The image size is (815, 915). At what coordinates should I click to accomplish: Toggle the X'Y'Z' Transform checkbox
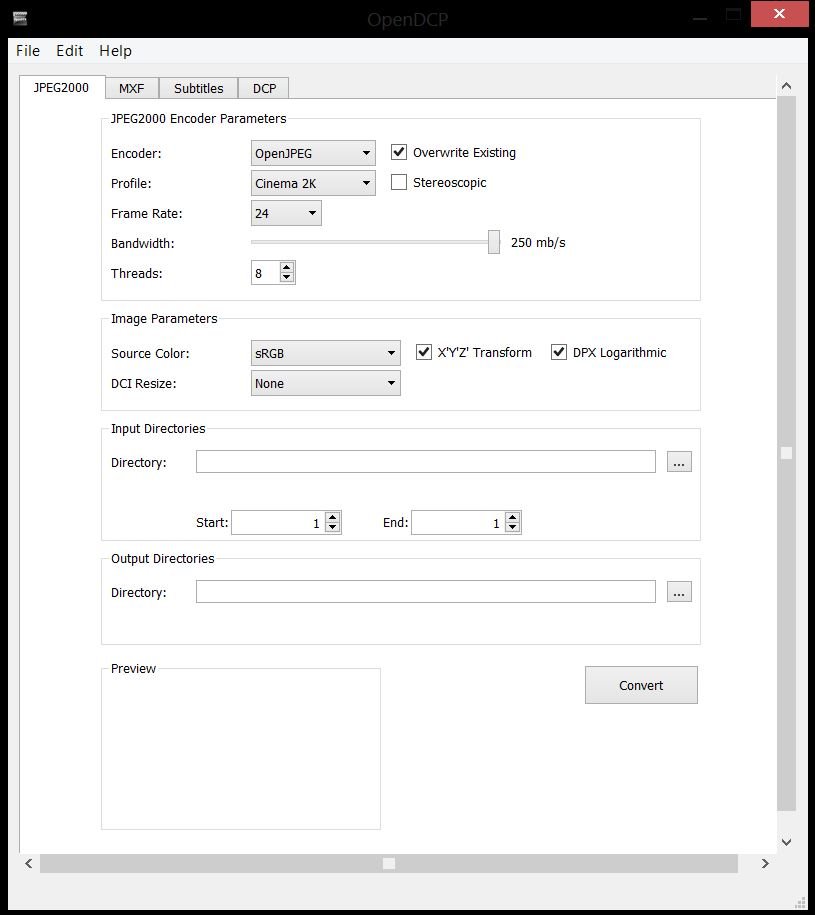tap(424, 352)
